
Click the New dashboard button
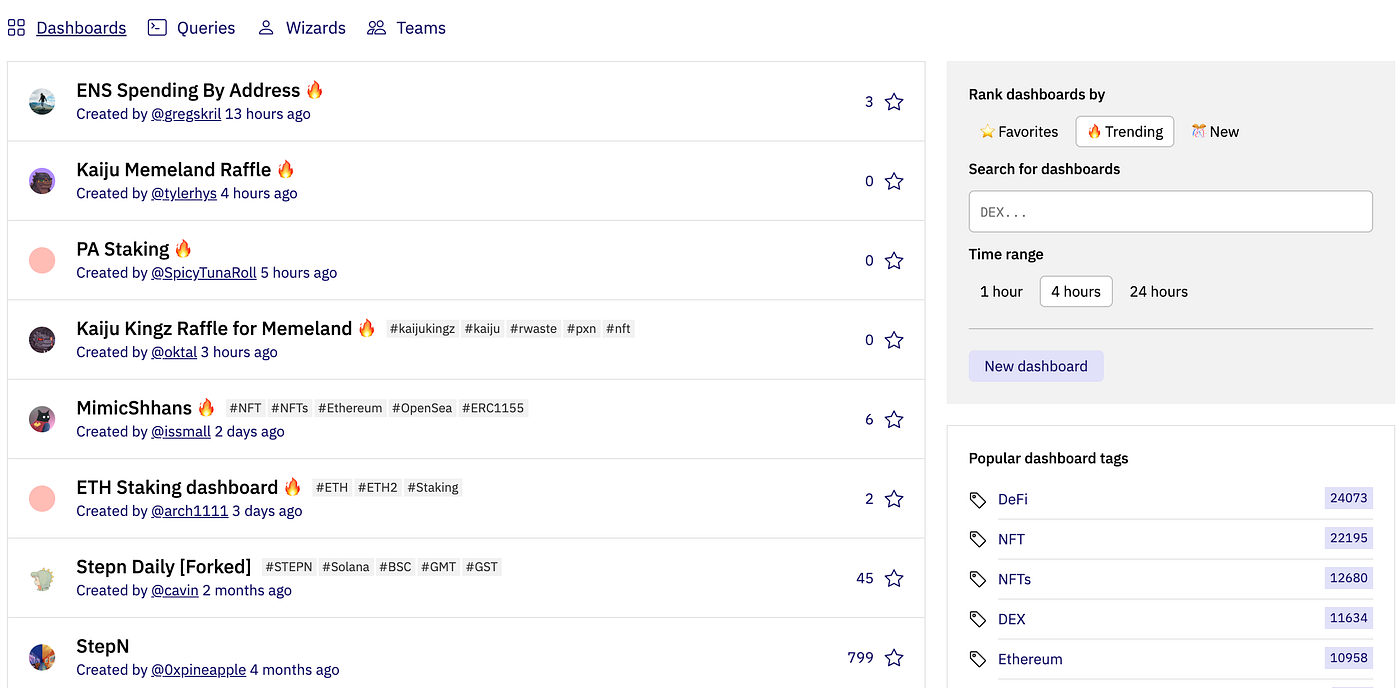coord(1036,366)
